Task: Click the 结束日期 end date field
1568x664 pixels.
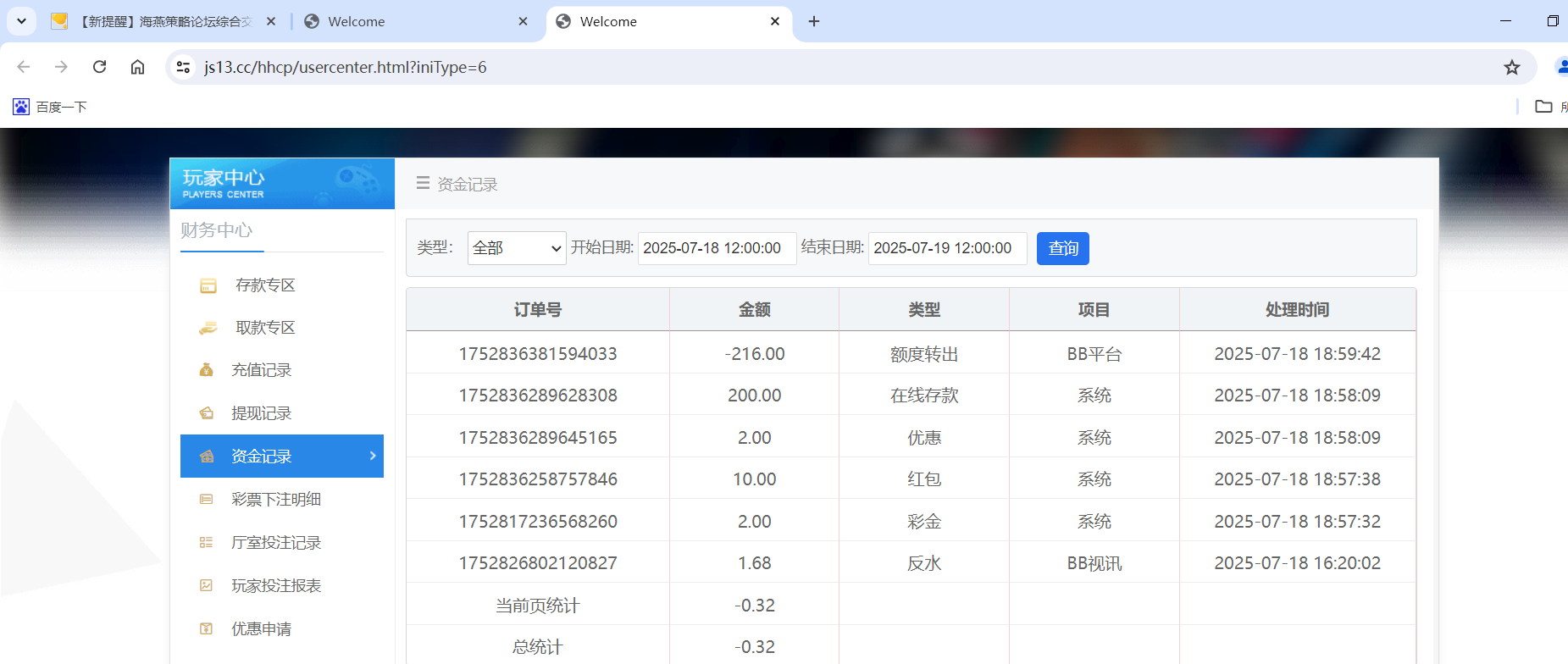Action: (946, 248)
